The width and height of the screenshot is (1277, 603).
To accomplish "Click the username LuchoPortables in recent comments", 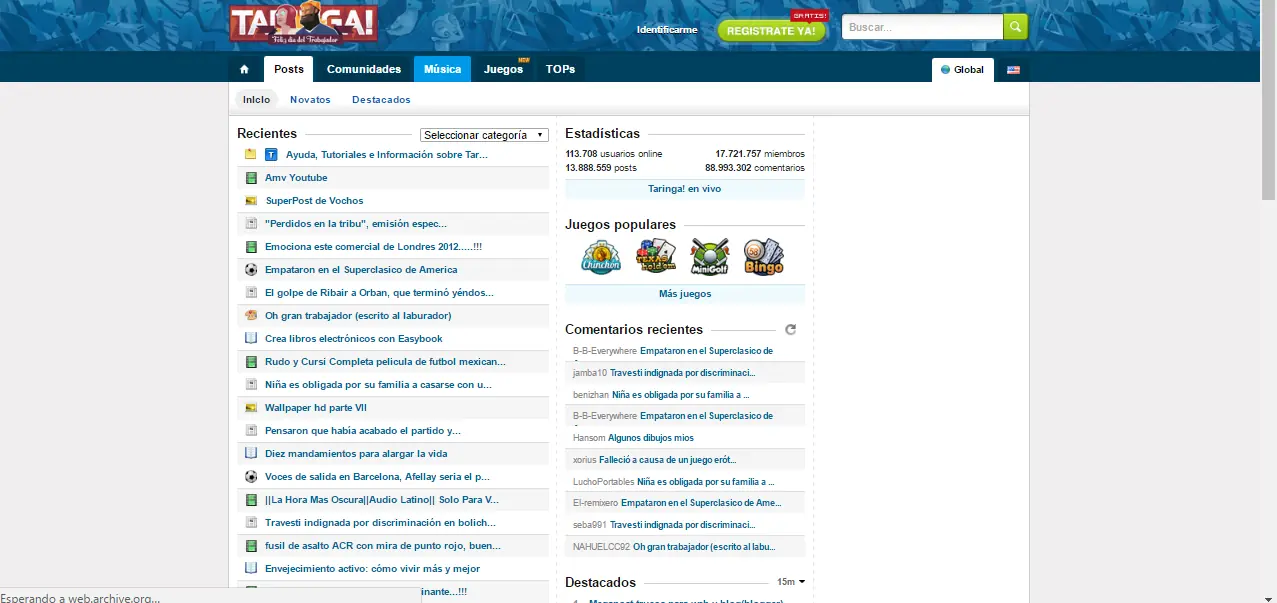I will [x=604, y=482].
